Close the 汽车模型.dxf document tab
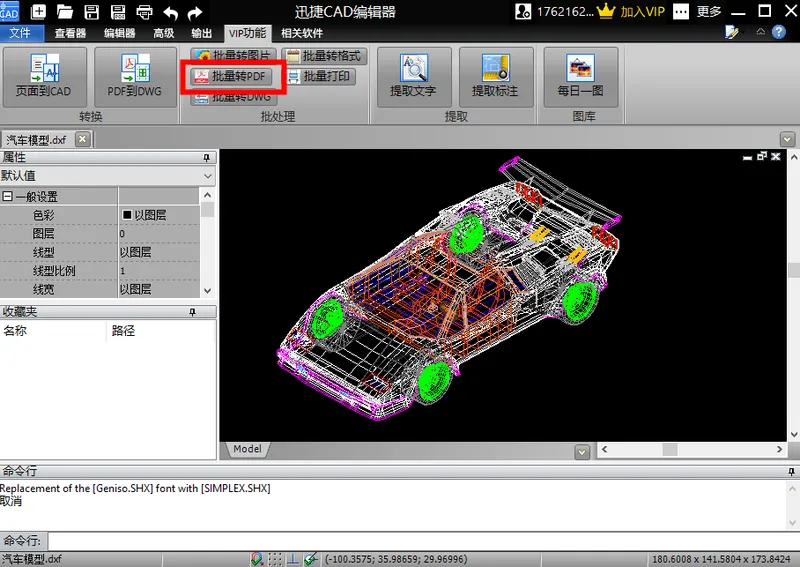 (83, 139)
